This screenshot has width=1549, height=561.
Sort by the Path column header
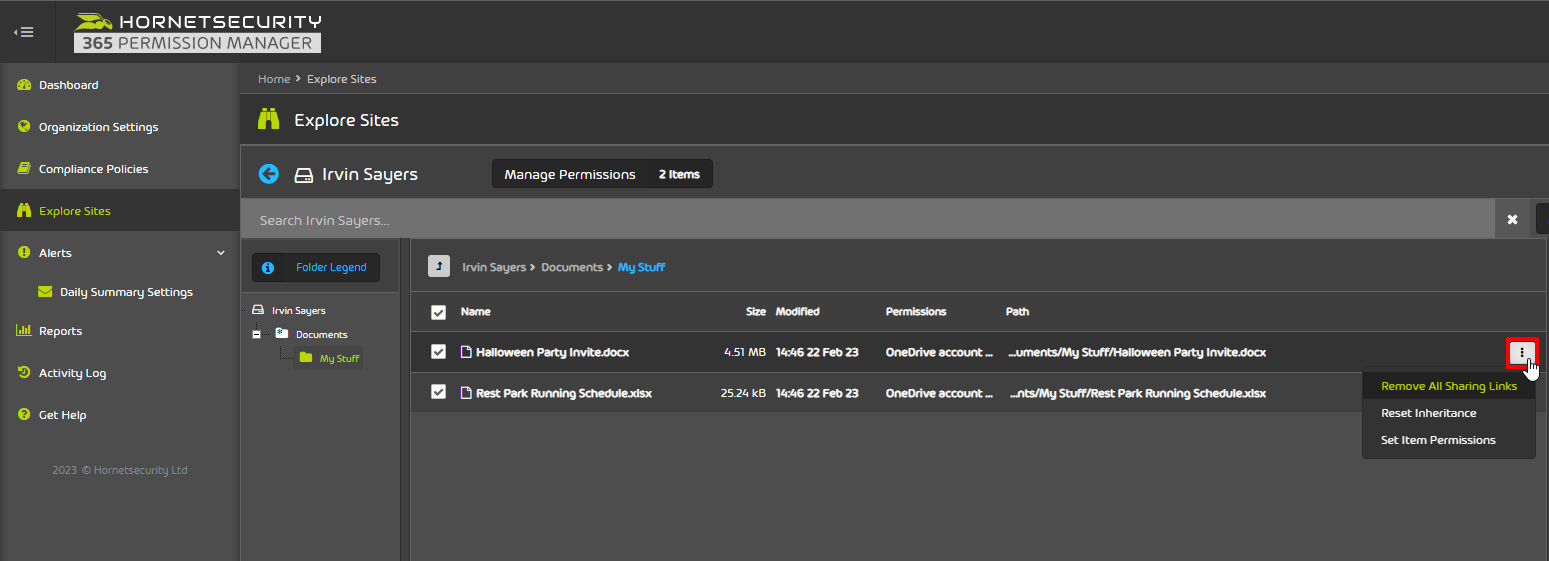tap(1017, 312)
